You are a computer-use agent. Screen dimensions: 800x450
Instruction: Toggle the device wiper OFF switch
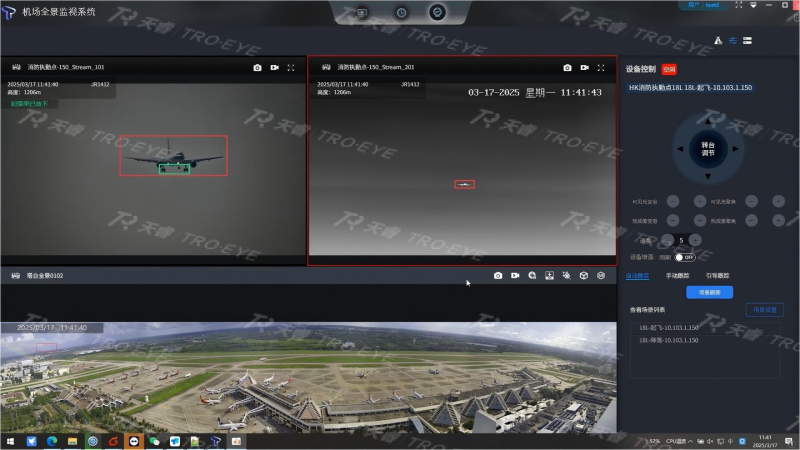pyautogui.click(x=685, y=257)
